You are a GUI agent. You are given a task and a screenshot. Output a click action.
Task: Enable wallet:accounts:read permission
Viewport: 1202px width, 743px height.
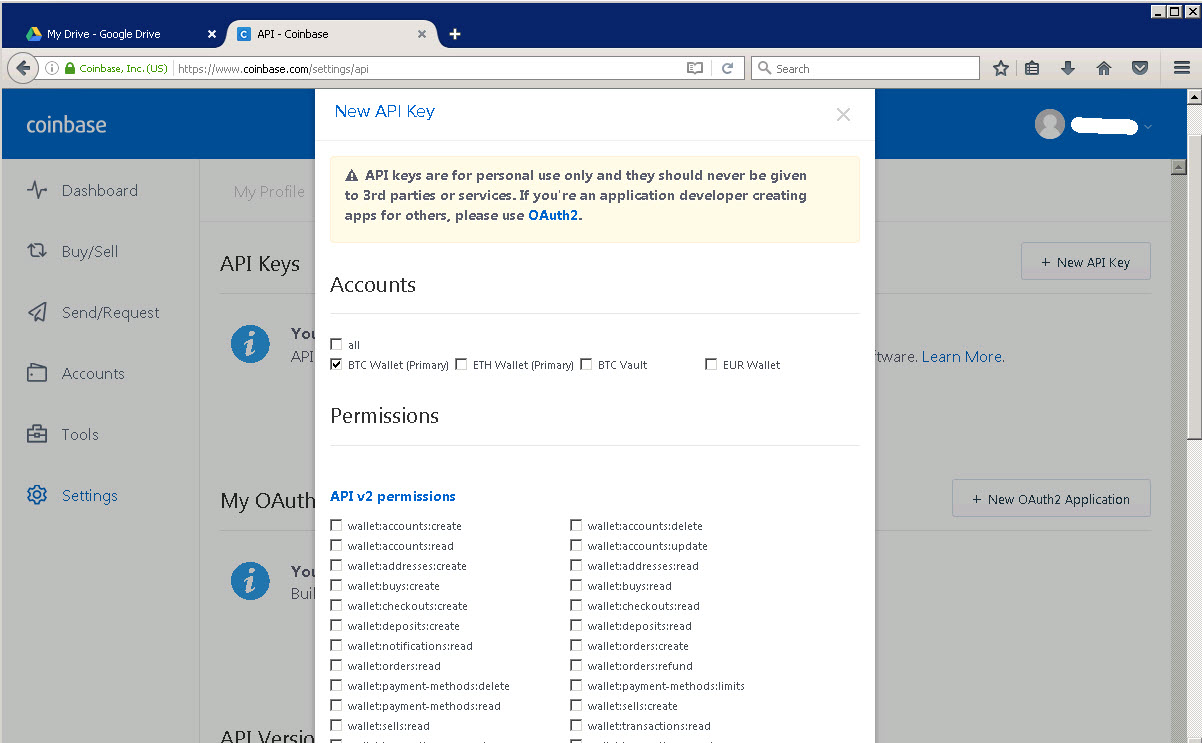point(336,545)
